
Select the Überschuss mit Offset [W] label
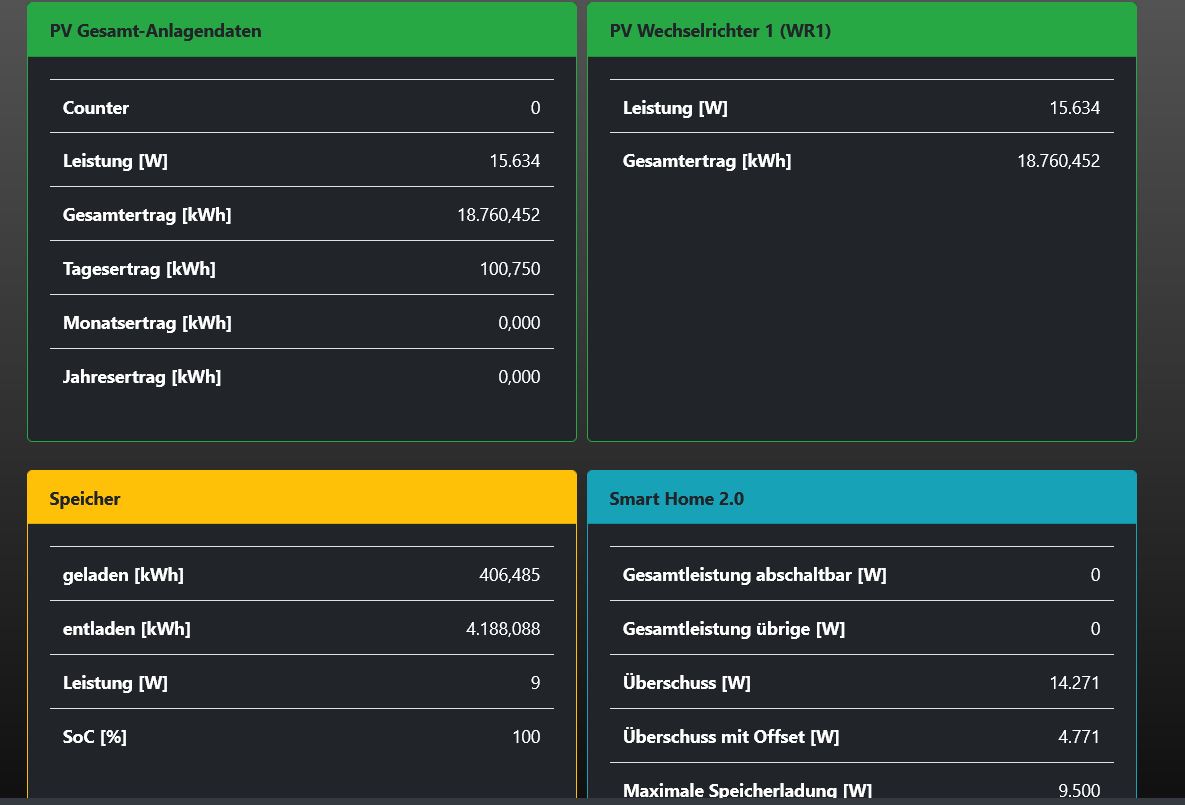click(731, 737)
